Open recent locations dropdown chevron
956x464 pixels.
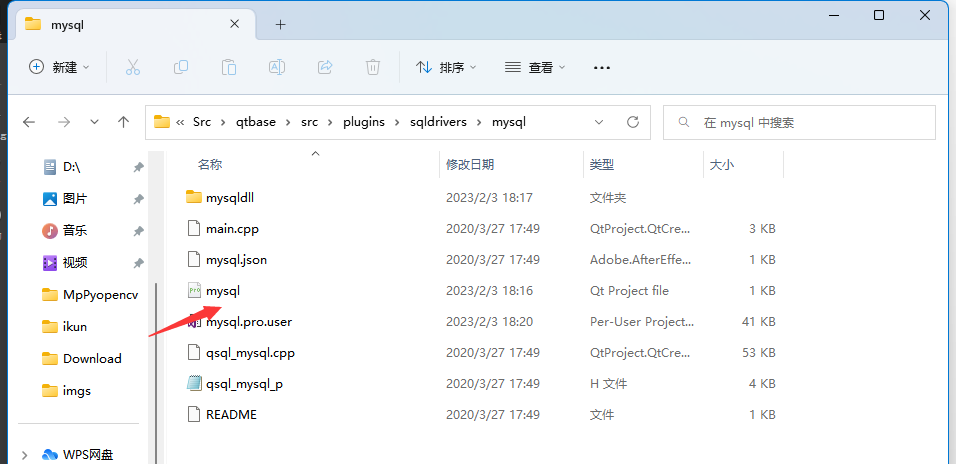[x=94, y=122]
